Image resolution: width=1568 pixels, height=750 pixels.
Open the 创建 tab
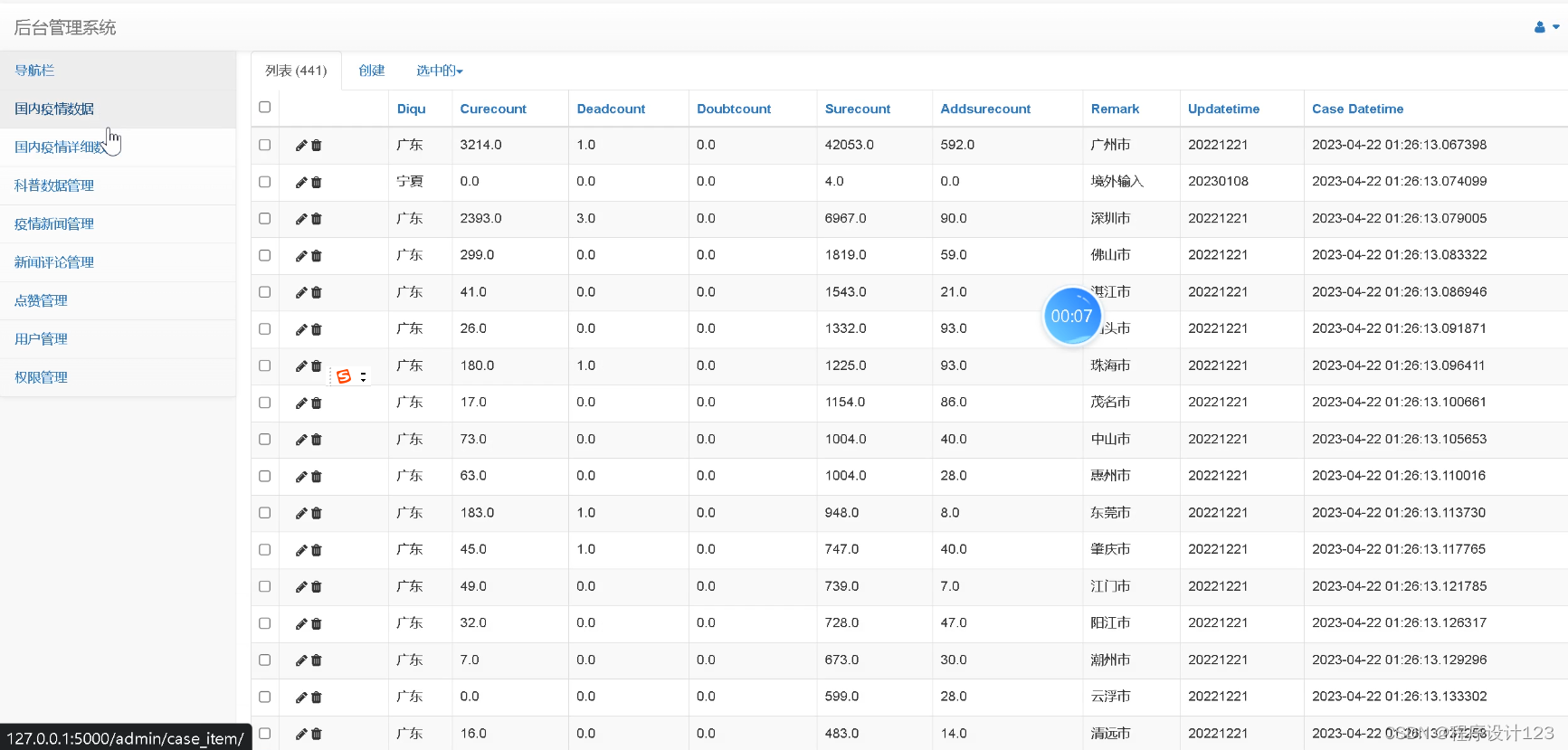(372, 71)
